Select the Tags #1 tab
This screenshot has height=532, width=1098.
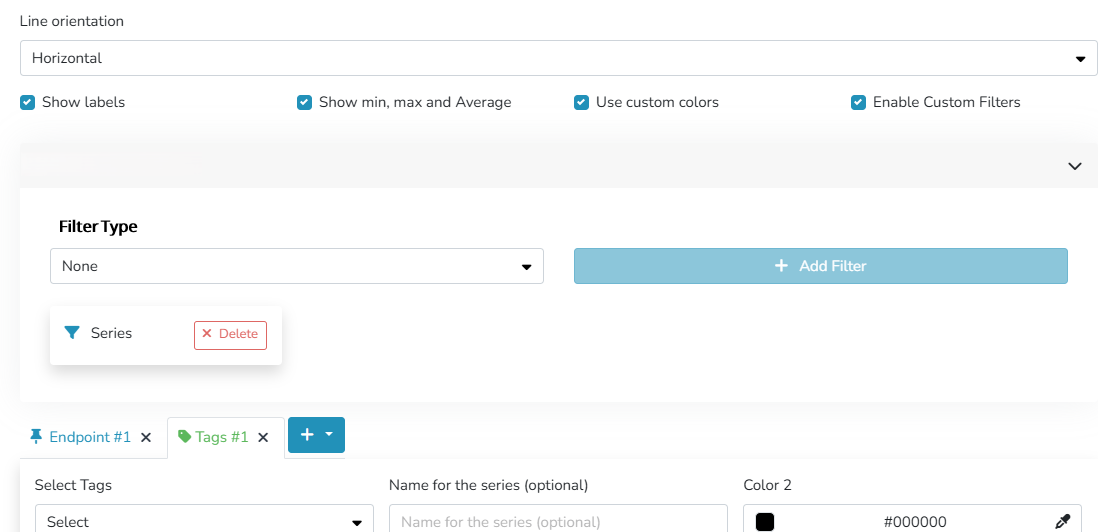click(222, 437)
